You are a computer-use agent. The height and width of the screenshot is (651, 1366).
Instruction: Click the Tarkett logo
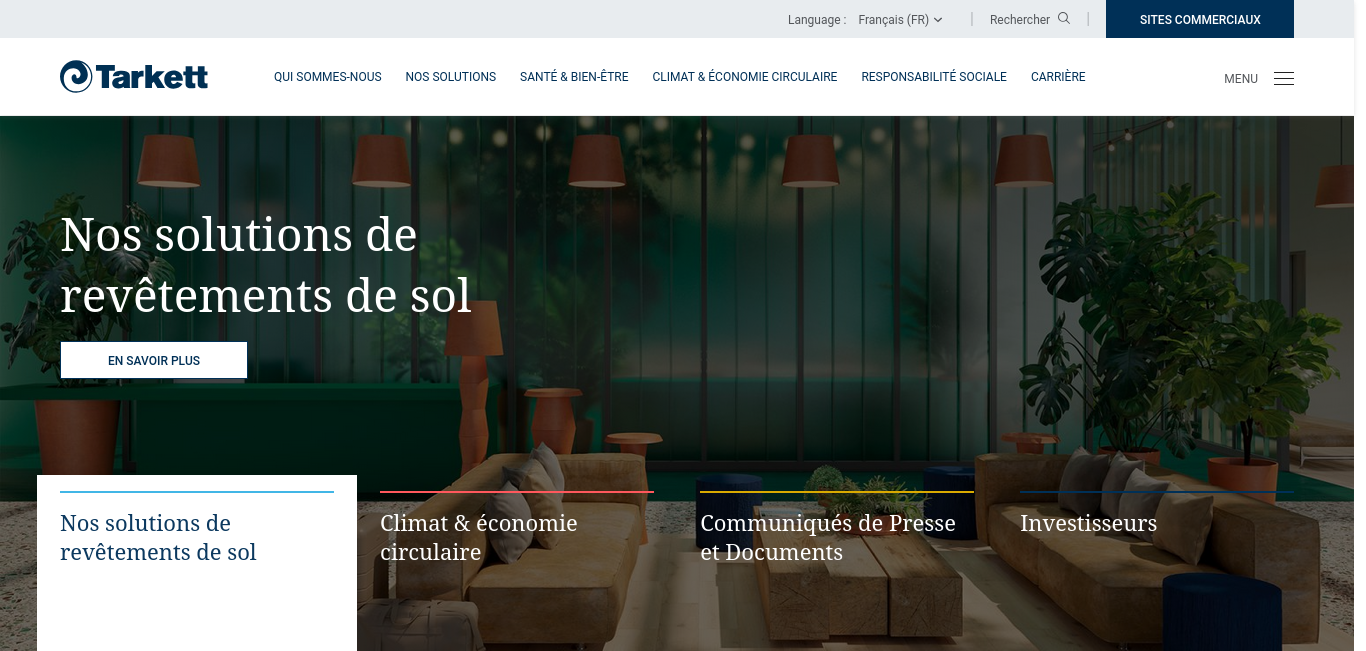134,76
